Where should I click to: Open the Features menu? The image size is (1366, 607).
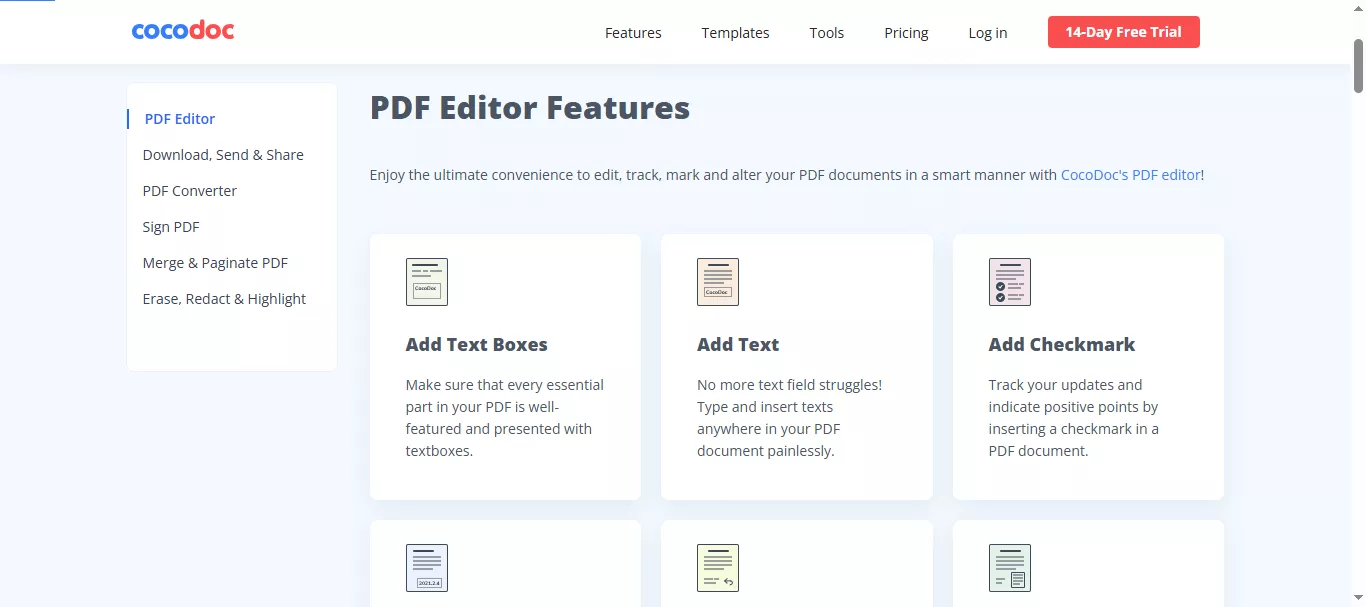pos(632,32)
